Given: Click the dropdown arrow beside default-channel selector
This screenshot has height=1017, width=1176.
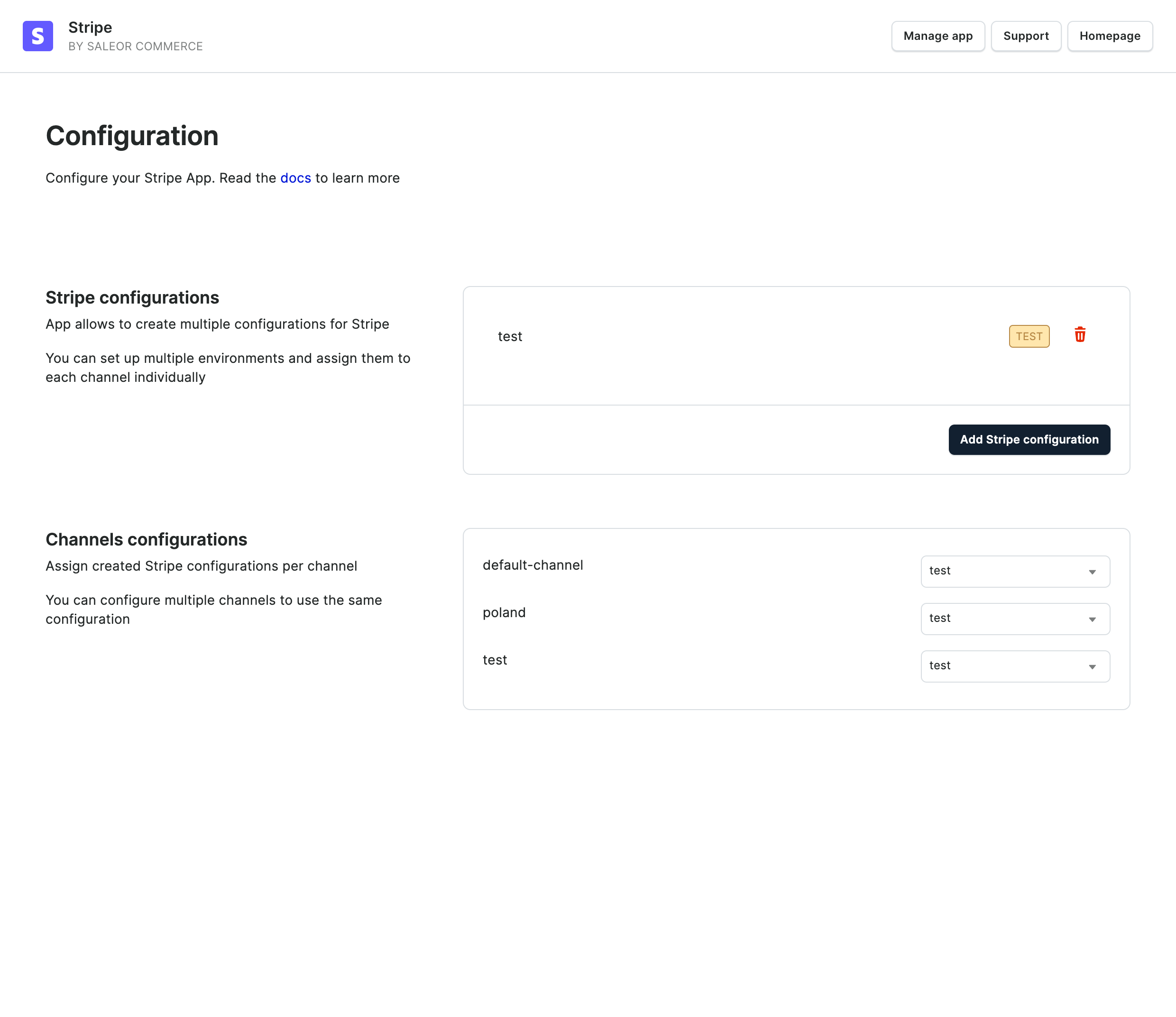Looking at the screenshot, I should pos(1092,572).
